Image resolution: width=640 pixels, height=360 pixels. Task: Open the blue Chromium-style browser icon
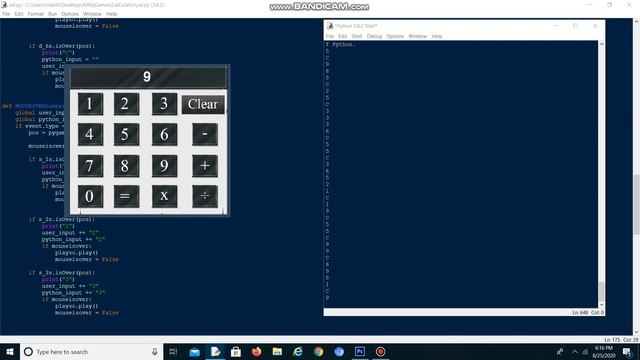[339, 352]
